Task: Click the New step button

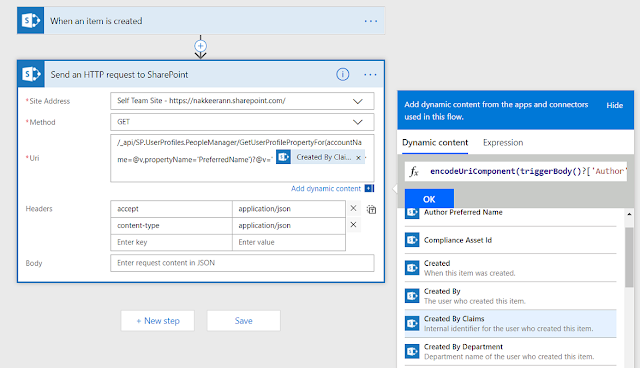Action: point(158,321)
